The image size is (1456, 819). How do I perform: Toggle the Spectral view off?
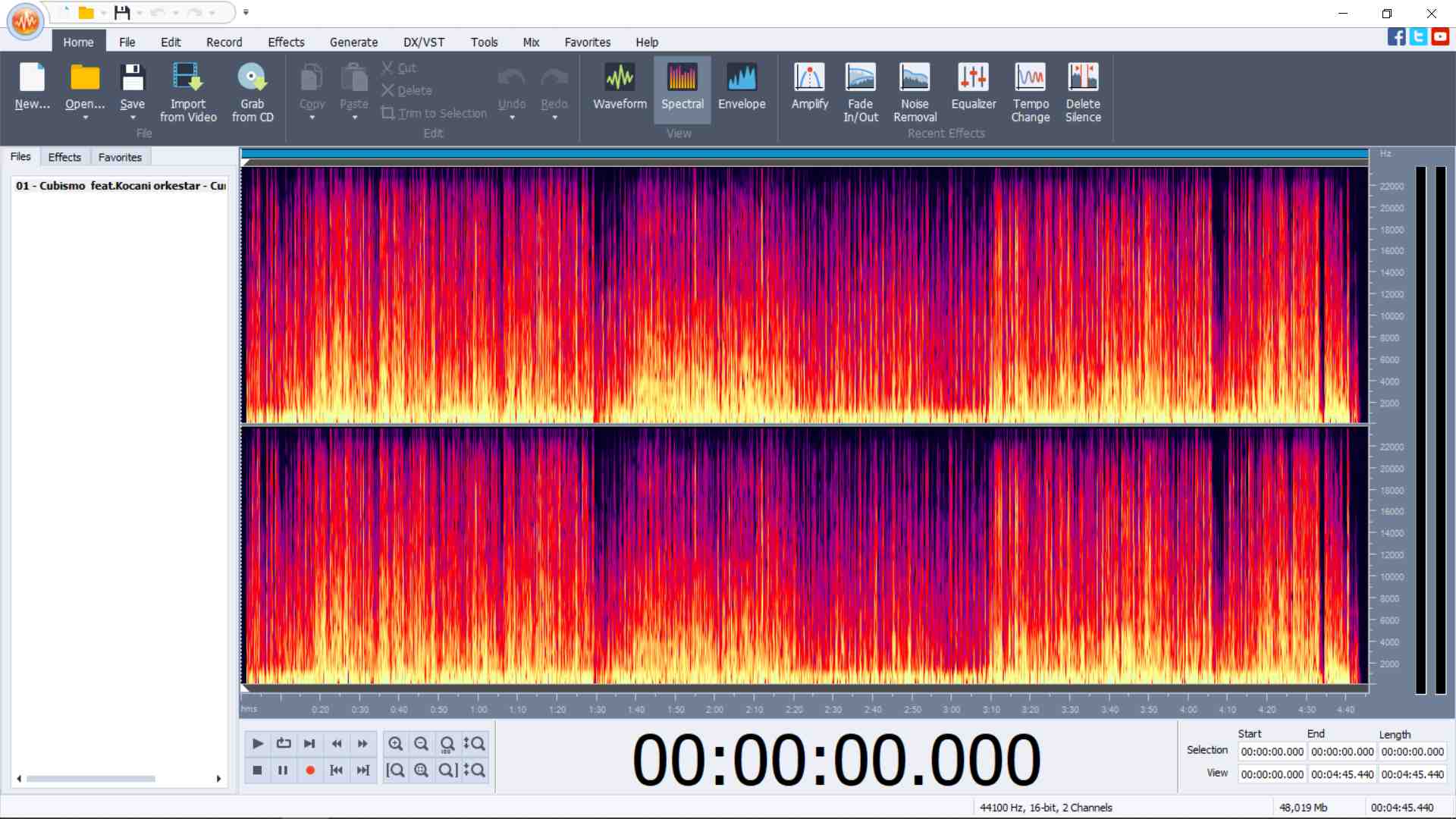[x=682, y=89]
